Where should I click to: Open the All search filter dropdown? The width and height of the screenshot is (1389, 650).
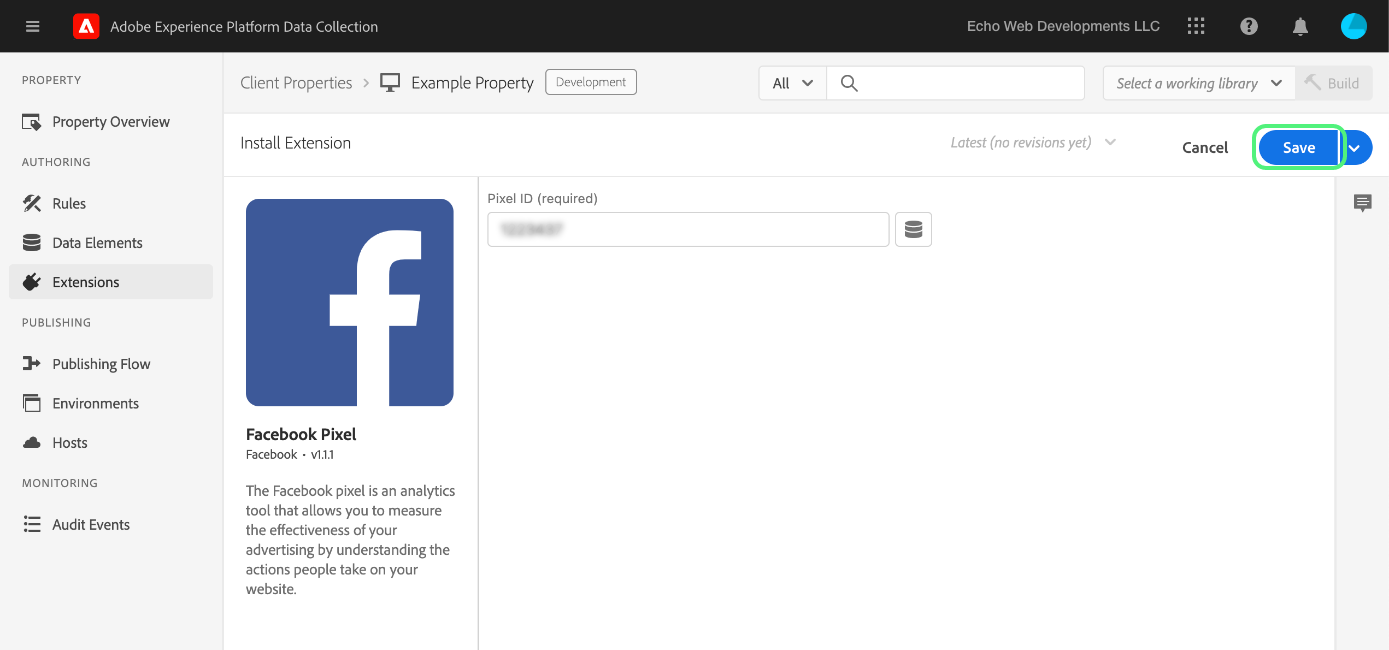pyautogui.click(x=793, y=84)
